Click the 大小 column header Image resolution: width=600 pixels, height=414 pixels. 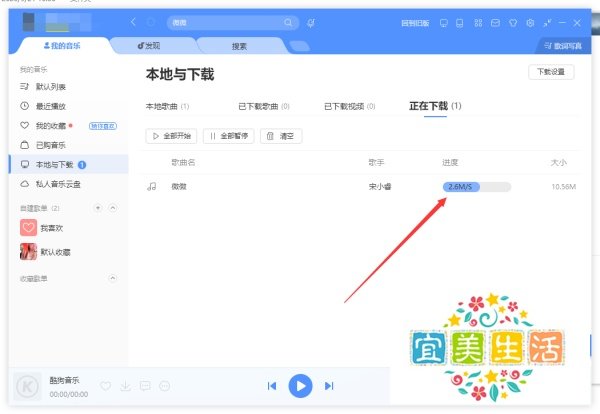point(558,163)
